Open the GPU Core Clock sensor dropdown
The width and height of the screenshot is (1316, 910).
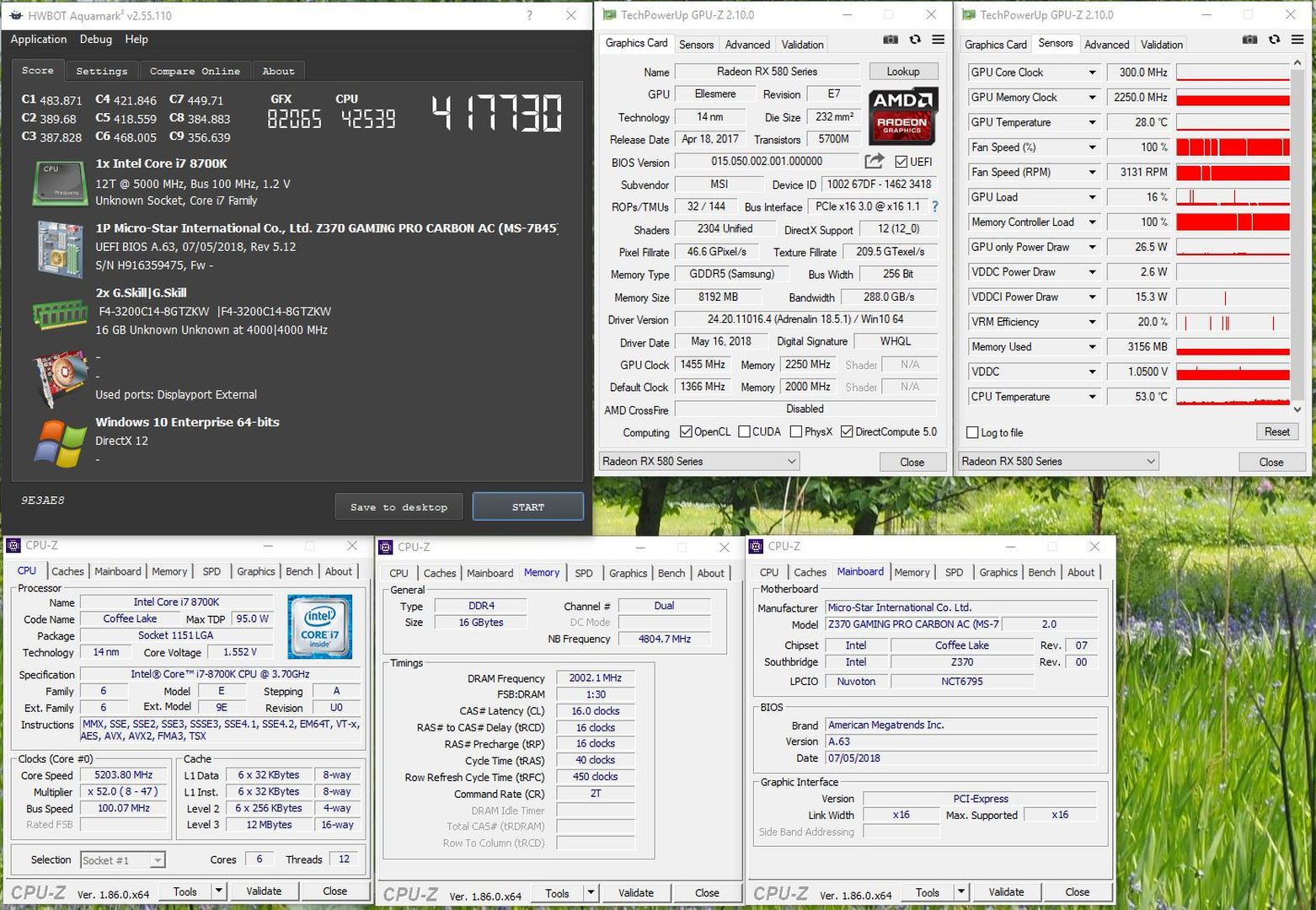(1092, 72)
